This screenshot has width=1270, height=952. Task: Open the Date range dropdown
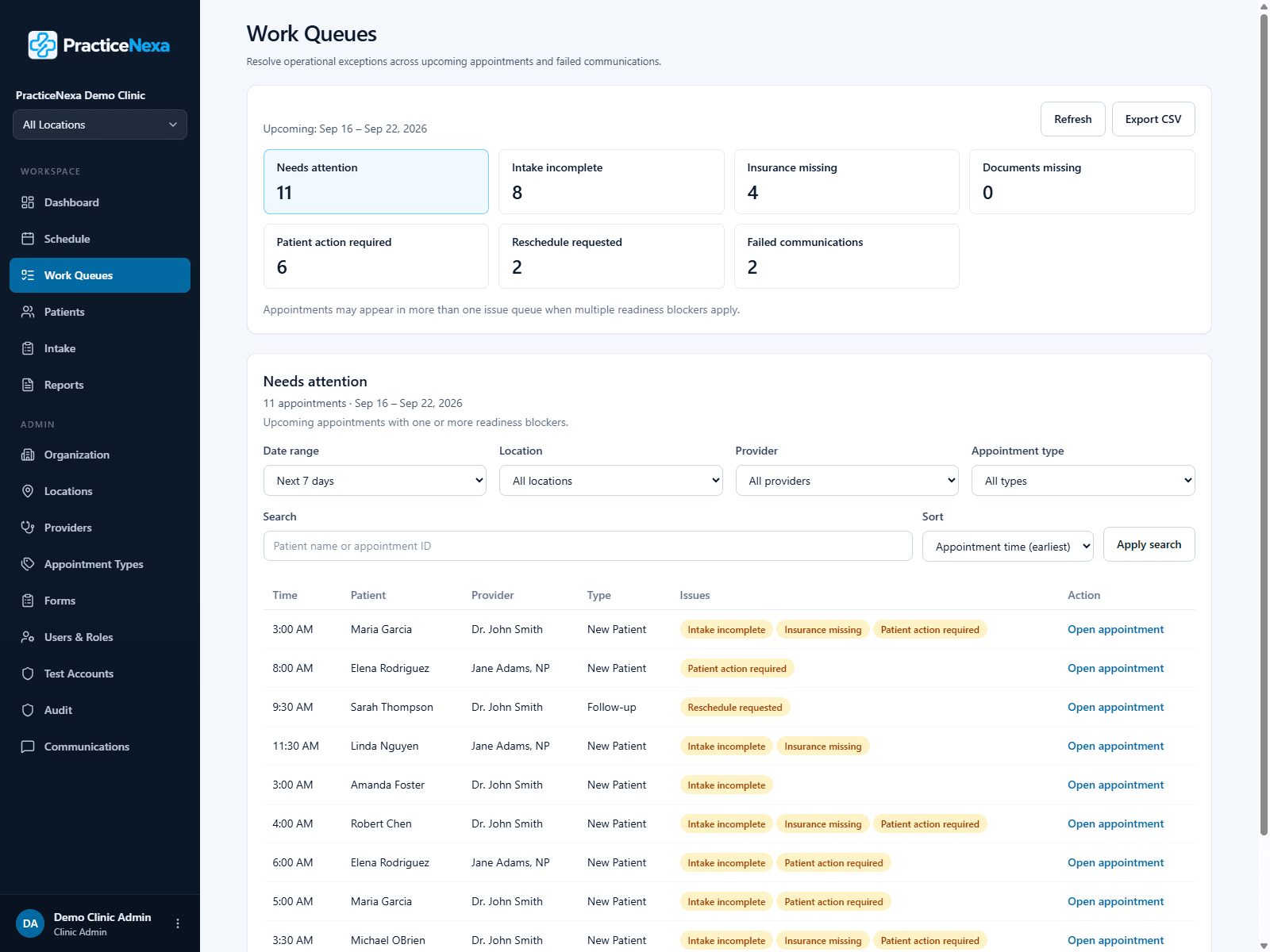(375, 481)
